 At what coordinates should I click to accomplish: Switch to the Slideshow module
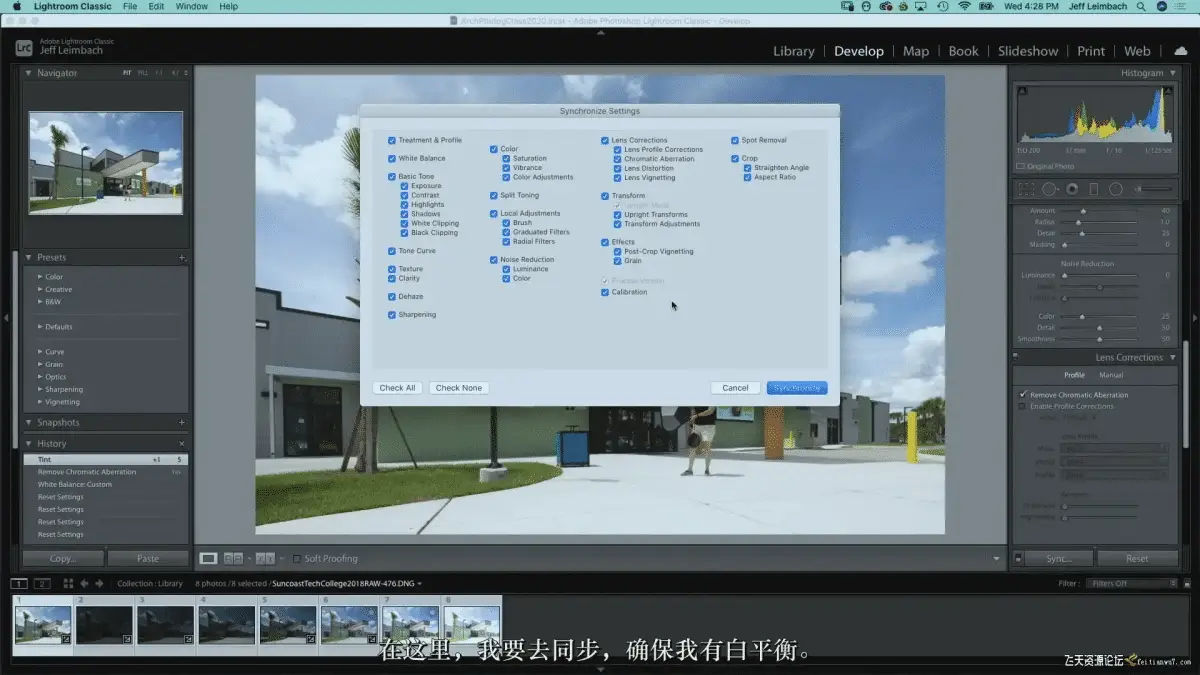[x=1028, y=51]
